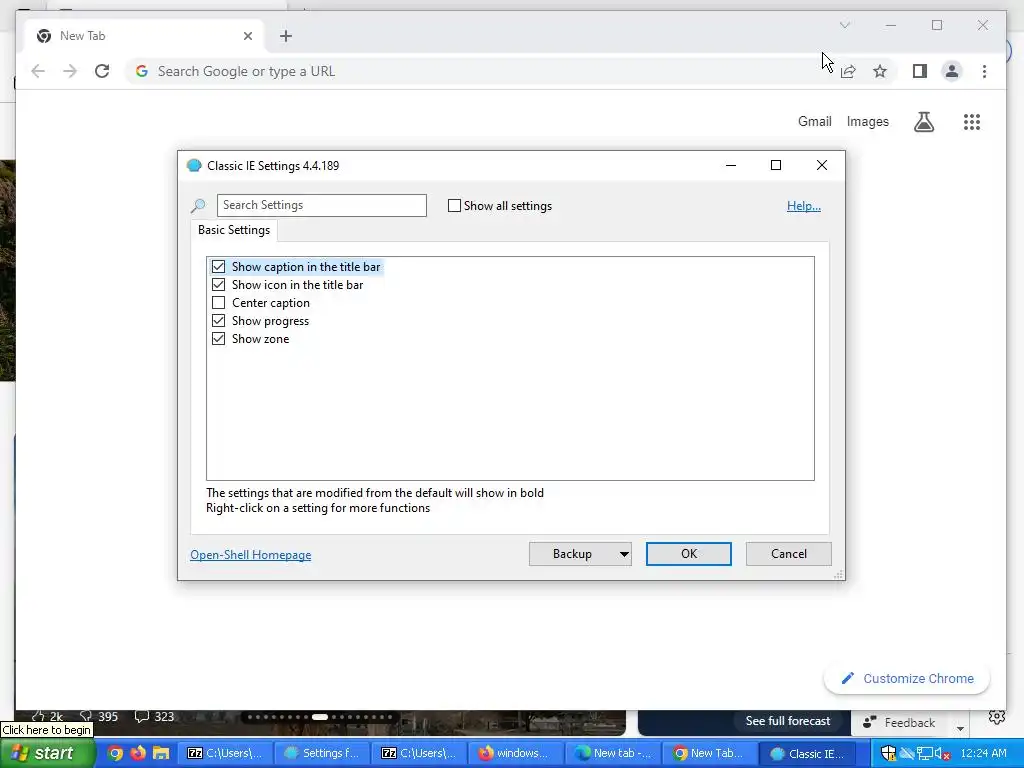
Task: Click See full forecast in background window
Action: click(788, 721)
